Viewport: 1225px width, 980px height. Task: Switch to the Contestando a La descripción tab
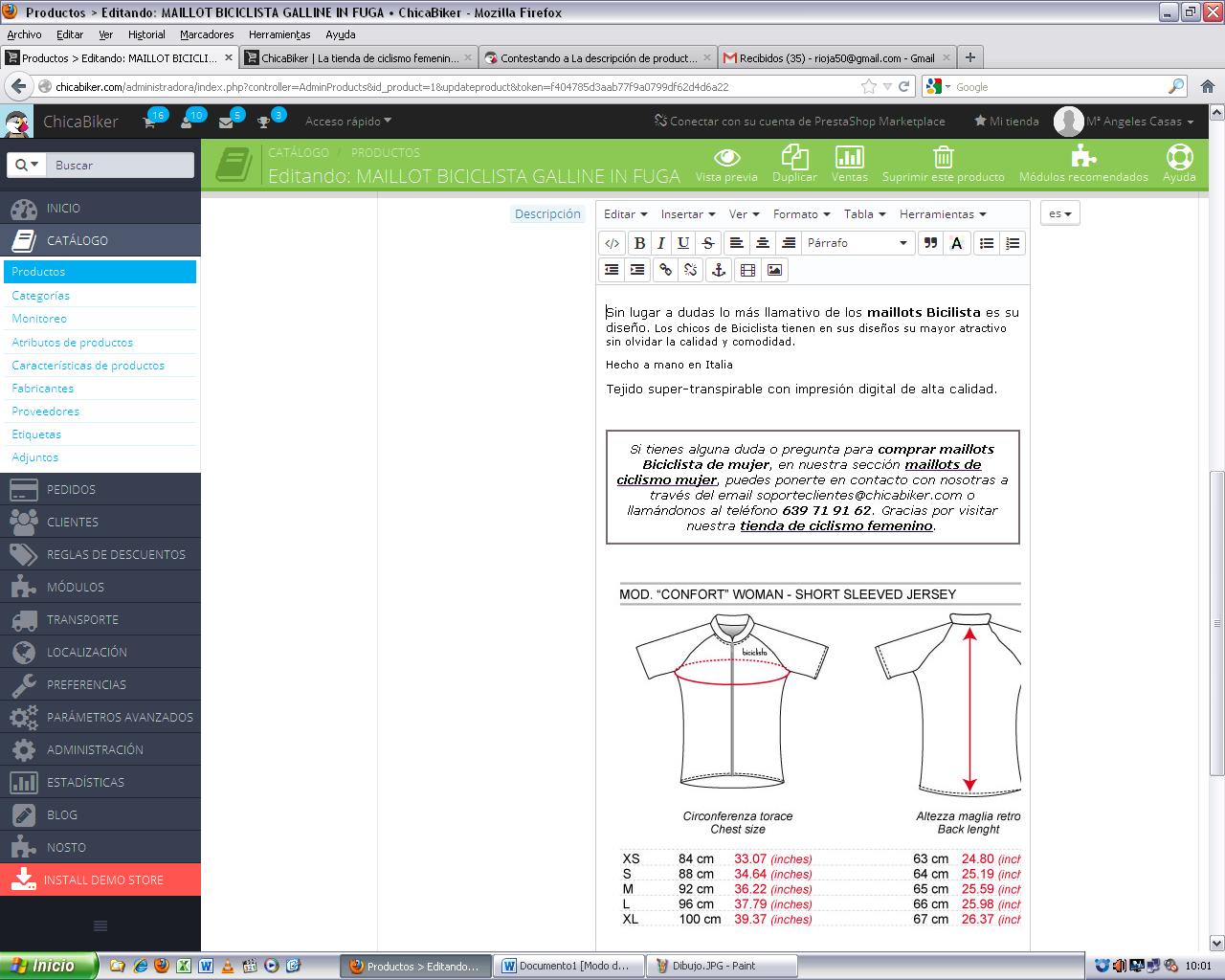tap(598, 57)
